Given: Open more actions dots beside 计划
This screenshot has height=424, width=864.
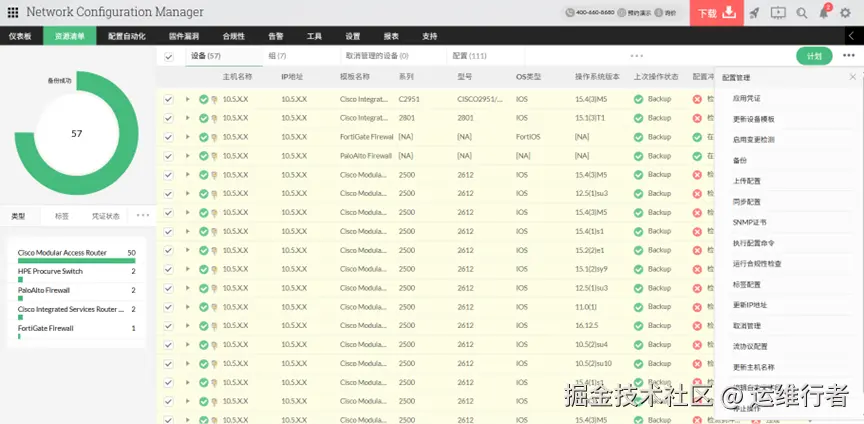Looking at the screenshot, I should click(849, 56).
